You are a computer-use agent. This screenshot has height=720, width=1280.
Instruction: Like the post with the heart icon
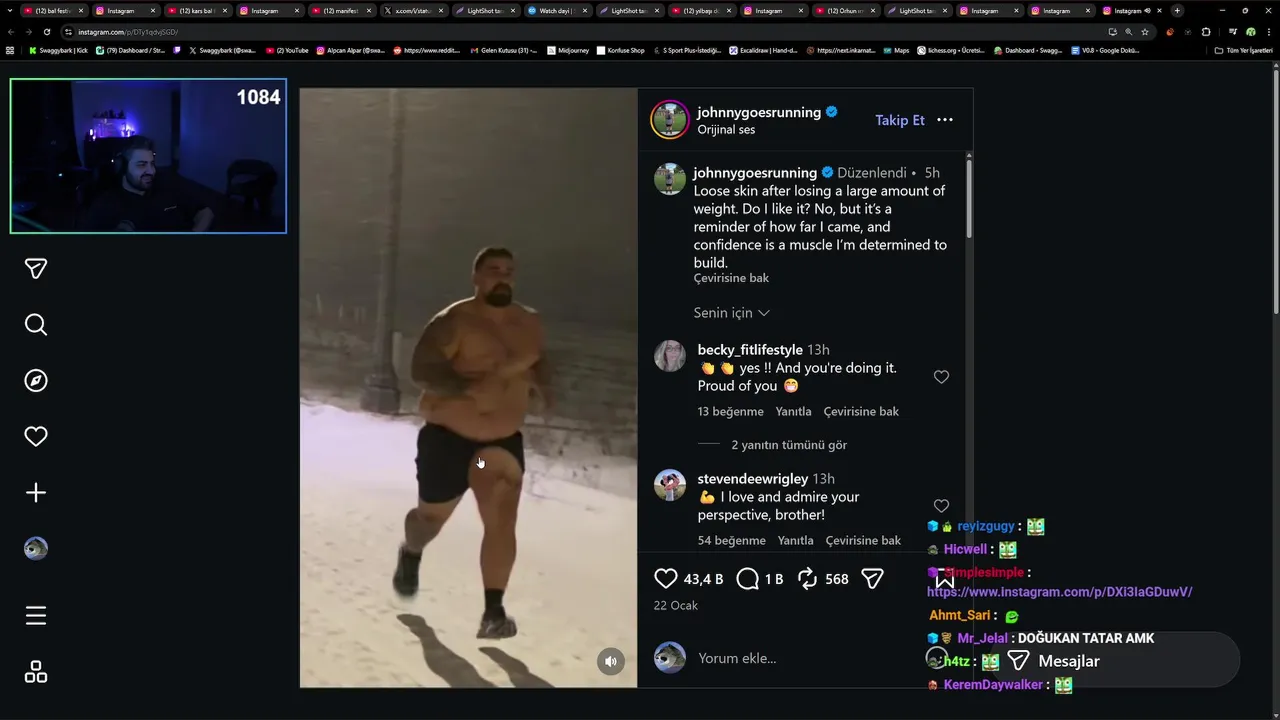tap(666, 578)
